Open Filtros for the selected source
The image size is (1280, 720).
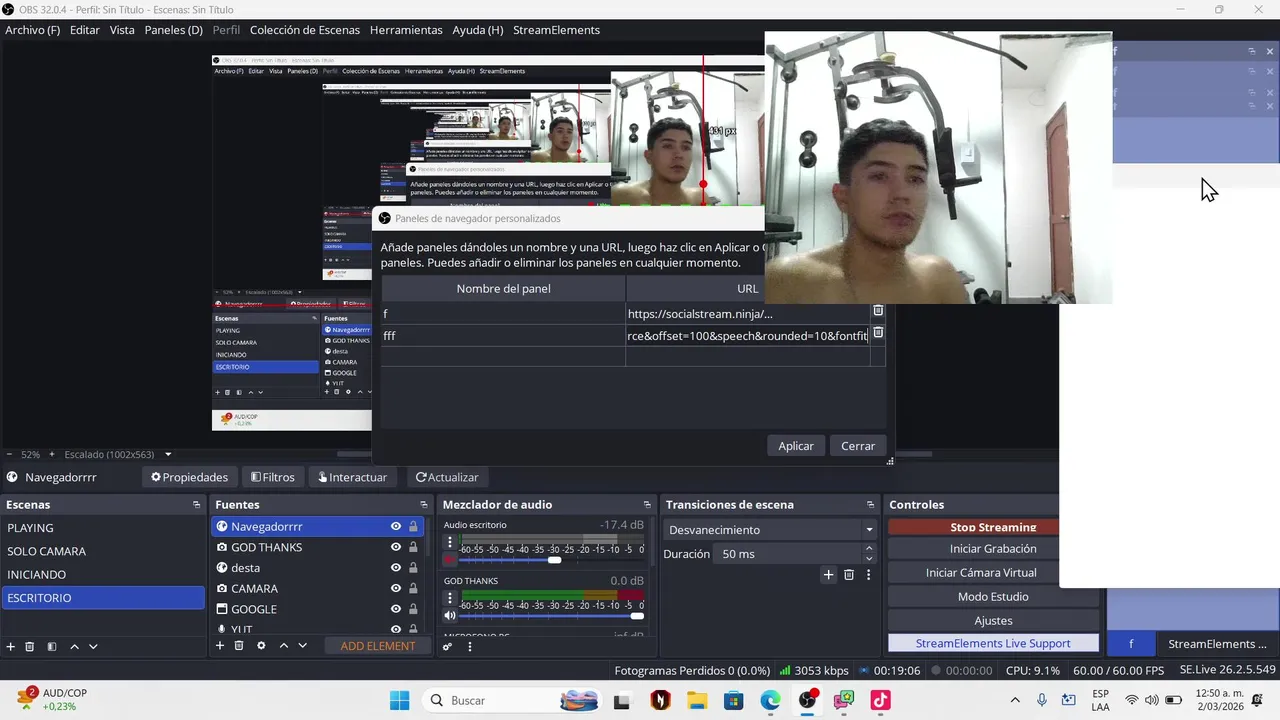pyautogui.click(x=273, y=477)
